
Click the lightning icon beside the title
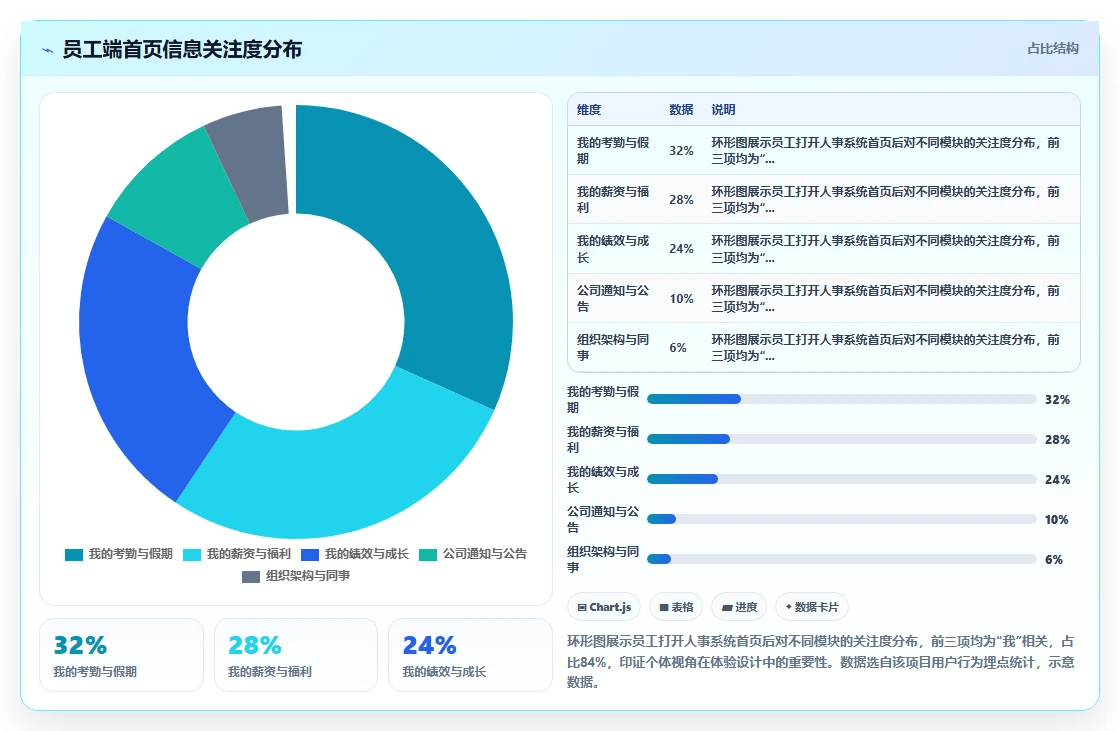click(48, 50)
